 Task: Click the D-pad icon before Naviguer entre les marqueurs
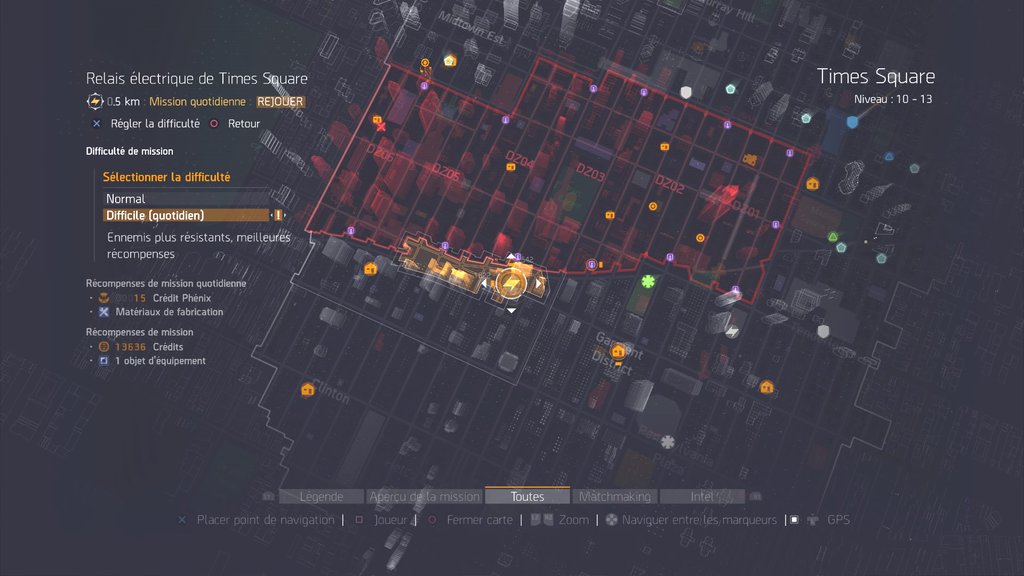(x=611, y=520)
